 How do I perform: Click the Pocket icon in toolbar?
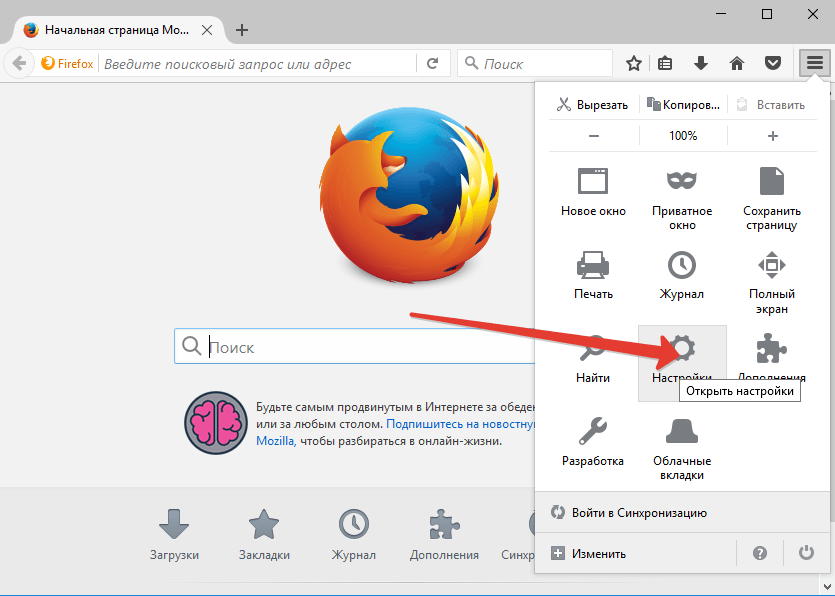coord(773,63)
